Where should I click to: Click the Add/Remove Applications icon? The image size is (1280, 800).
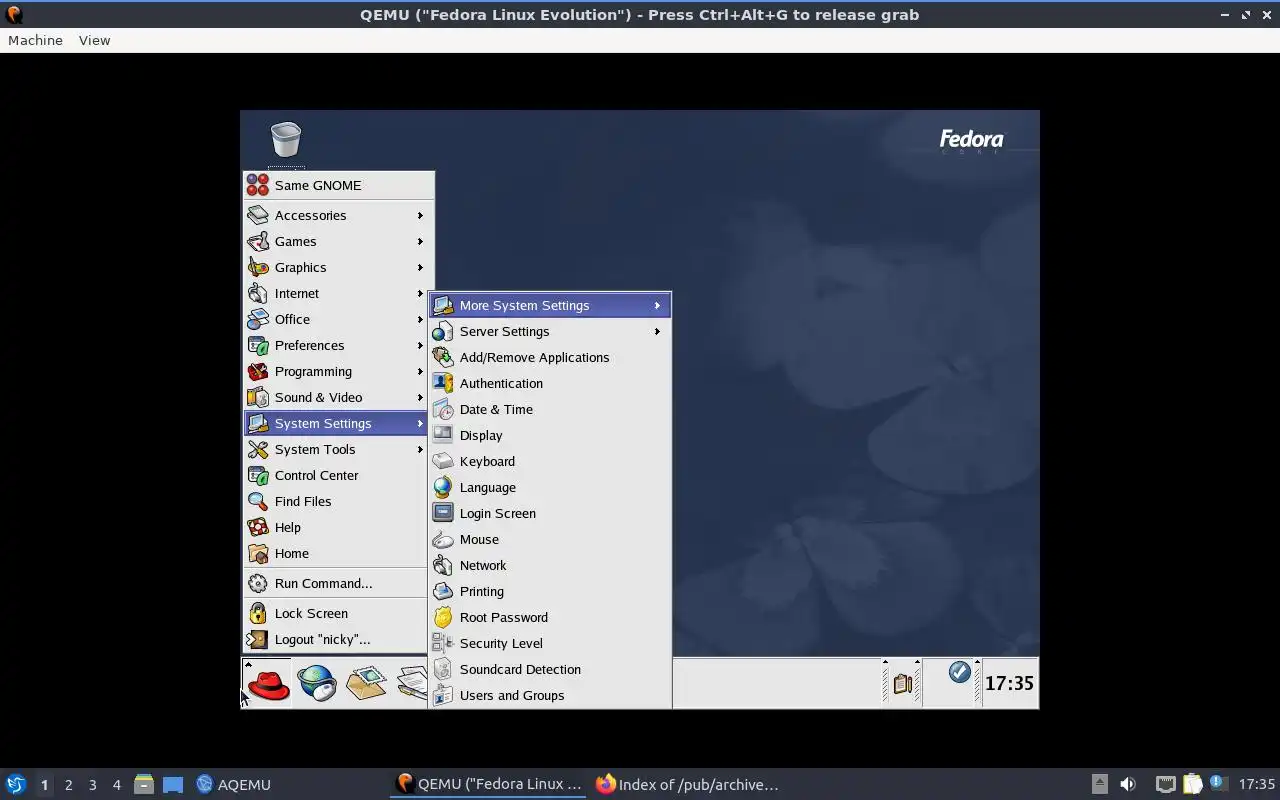click(x=443, y=357)
